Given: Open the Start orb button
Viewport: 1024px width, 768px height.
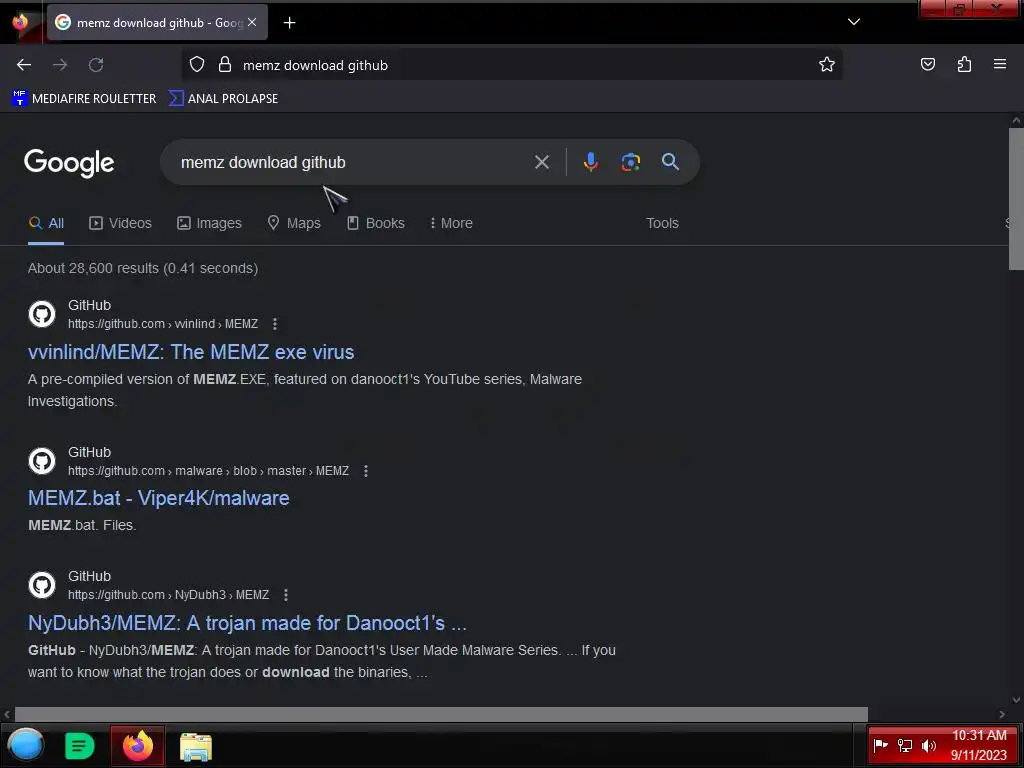Looking at the screenshot, I should point(25,745).
